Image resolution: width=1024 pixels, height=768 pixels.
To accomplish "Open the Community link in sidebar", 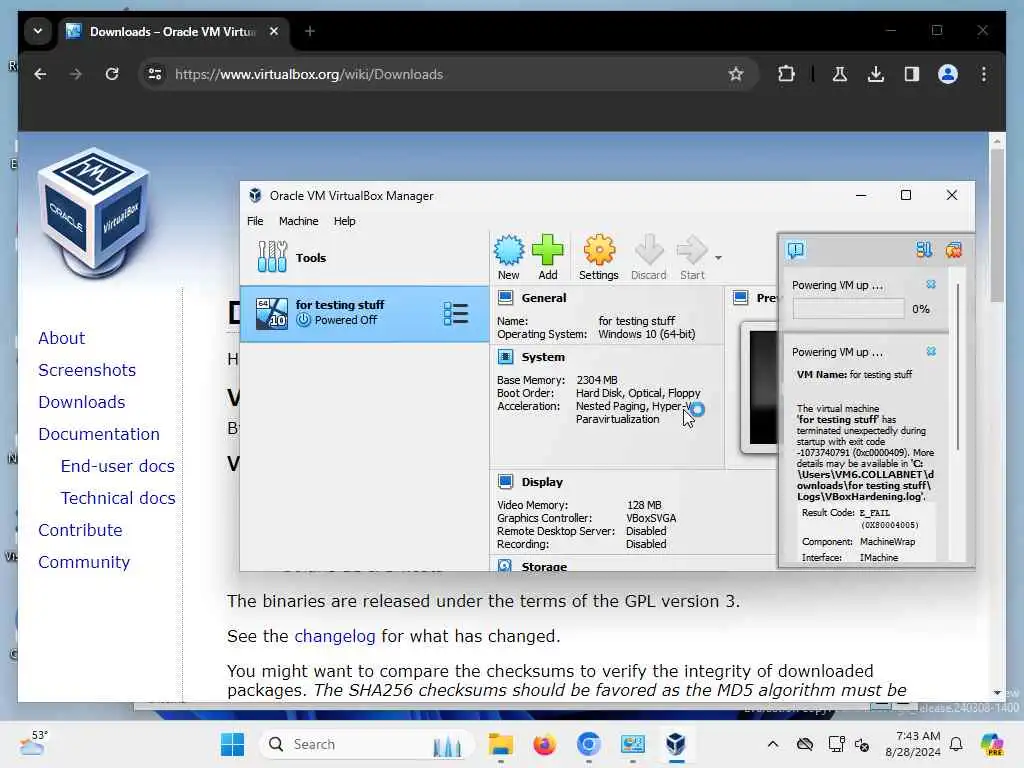I will pyautogui.click(x=84, y=562).
